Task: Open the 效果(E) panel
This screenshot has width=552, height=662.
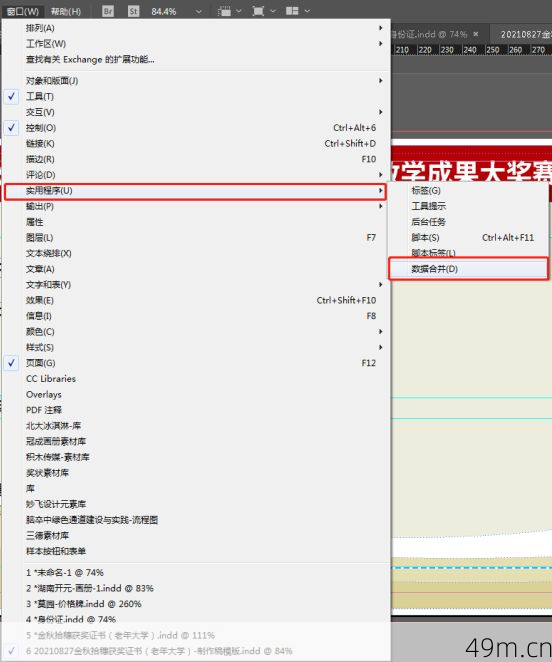Action: 196,300
